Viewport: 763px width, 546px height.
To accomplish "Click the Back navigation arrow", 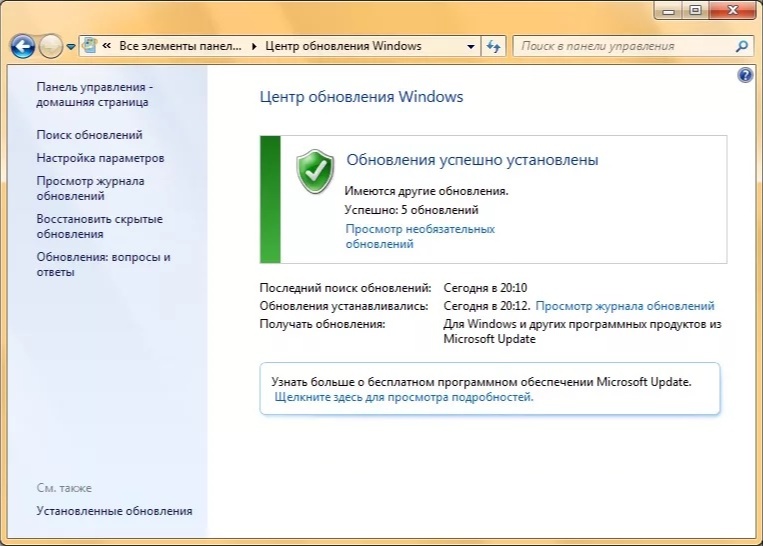I will [x=22, y=47].
